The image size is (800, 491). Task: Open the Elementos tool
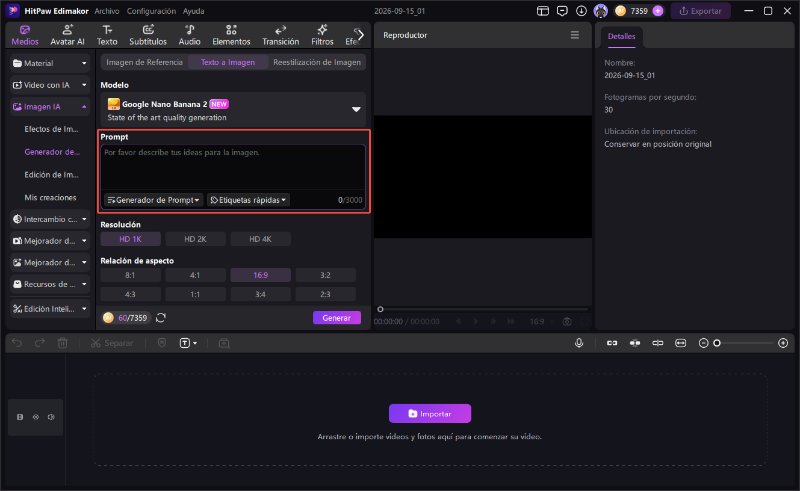231,35
